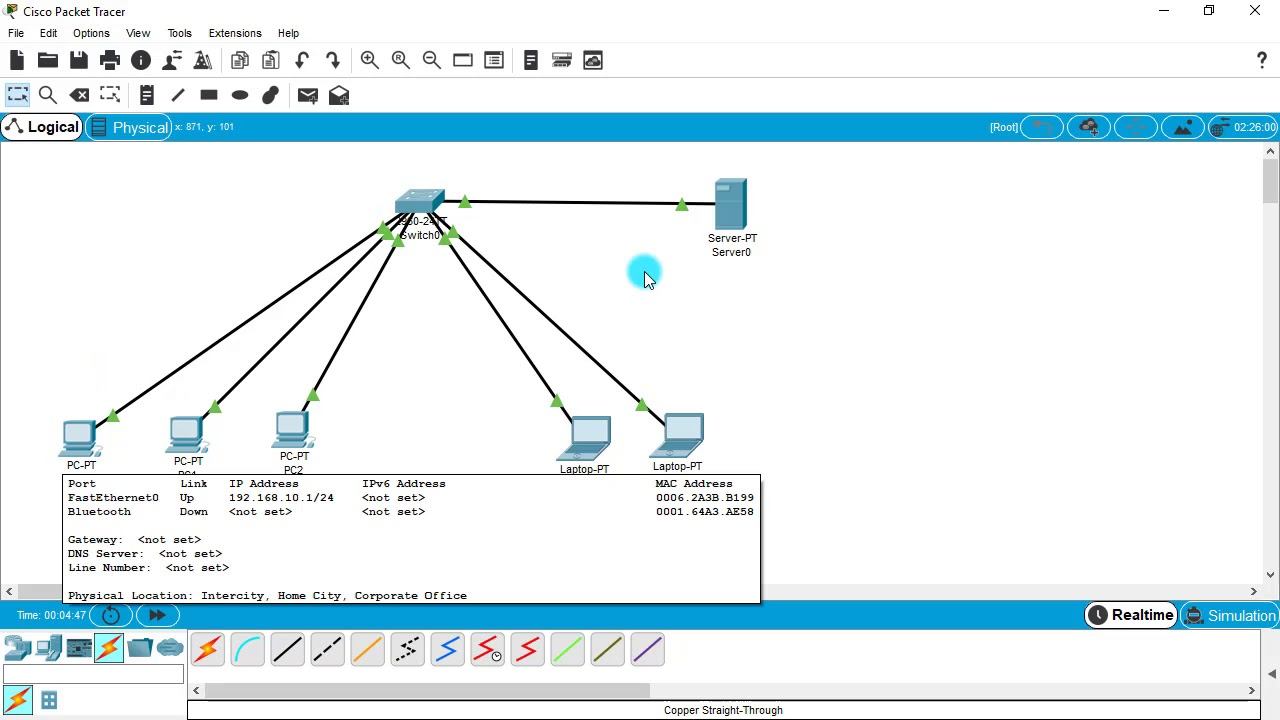Select the Miscellaneous folder category

tap(140, 648)
